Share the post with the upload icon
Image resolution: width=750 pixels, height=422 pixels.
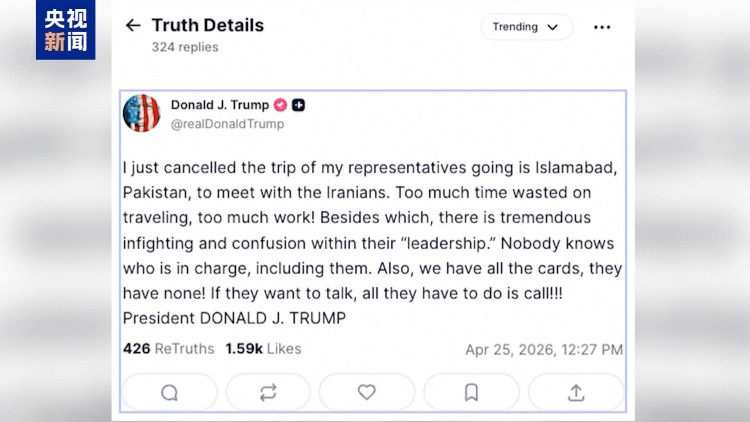click(576, 393)
